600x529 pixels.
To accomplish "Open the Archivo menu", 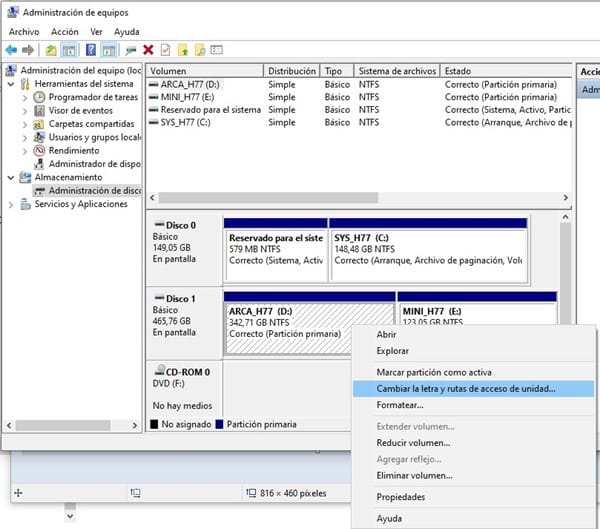I will (24, 32).
